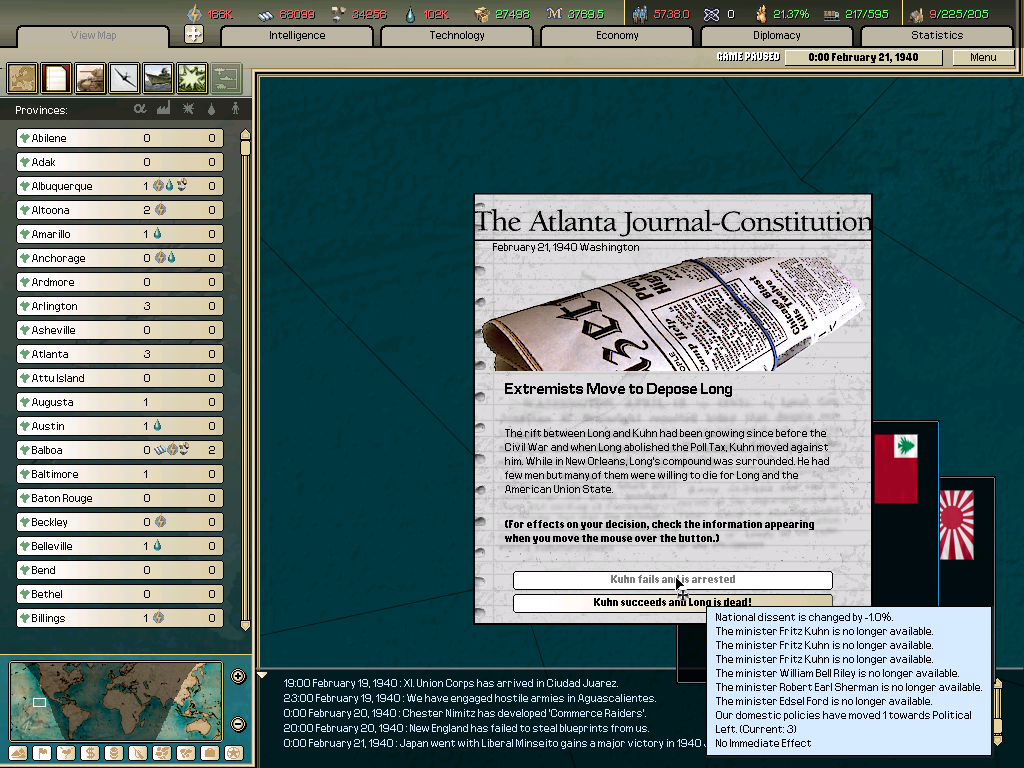Select the star mapmode icon beside the minimap

coord(232,753)
